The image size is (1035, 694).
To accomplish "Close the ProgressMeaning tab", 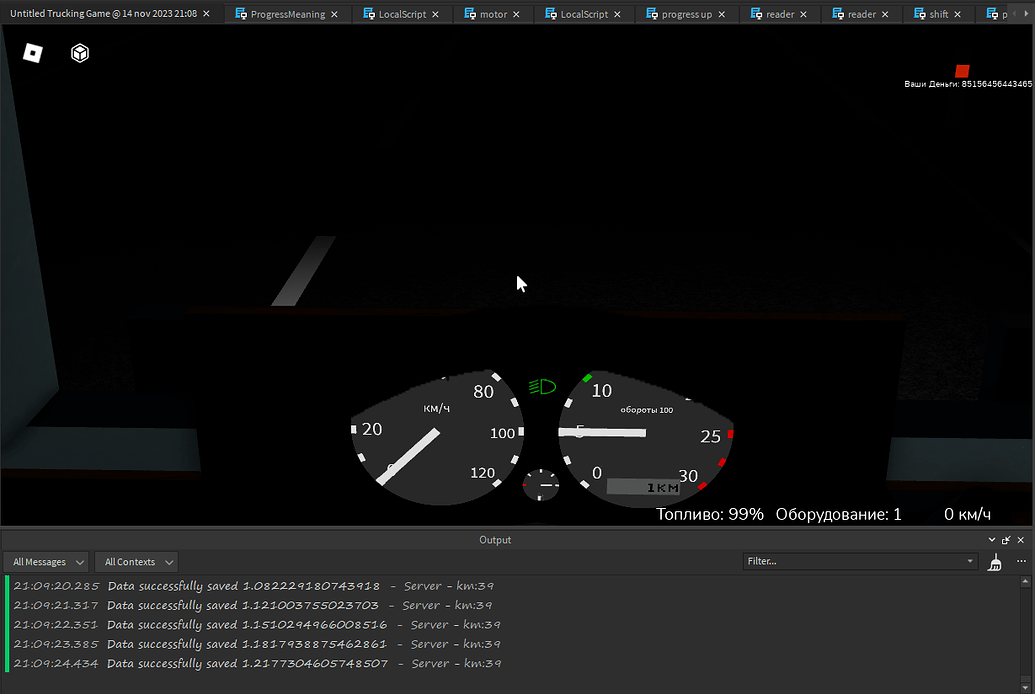I will click(334, 15).
